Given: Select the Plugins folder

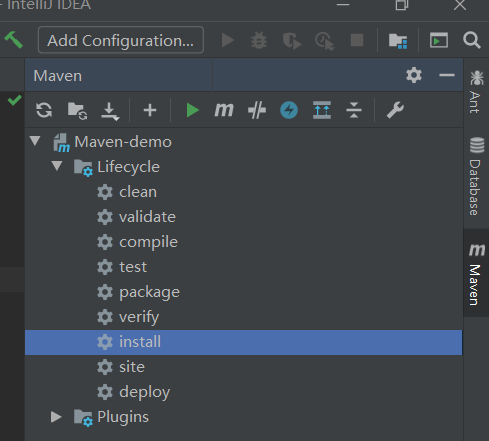Looking at the screenshot, I should tap(123, 417).
